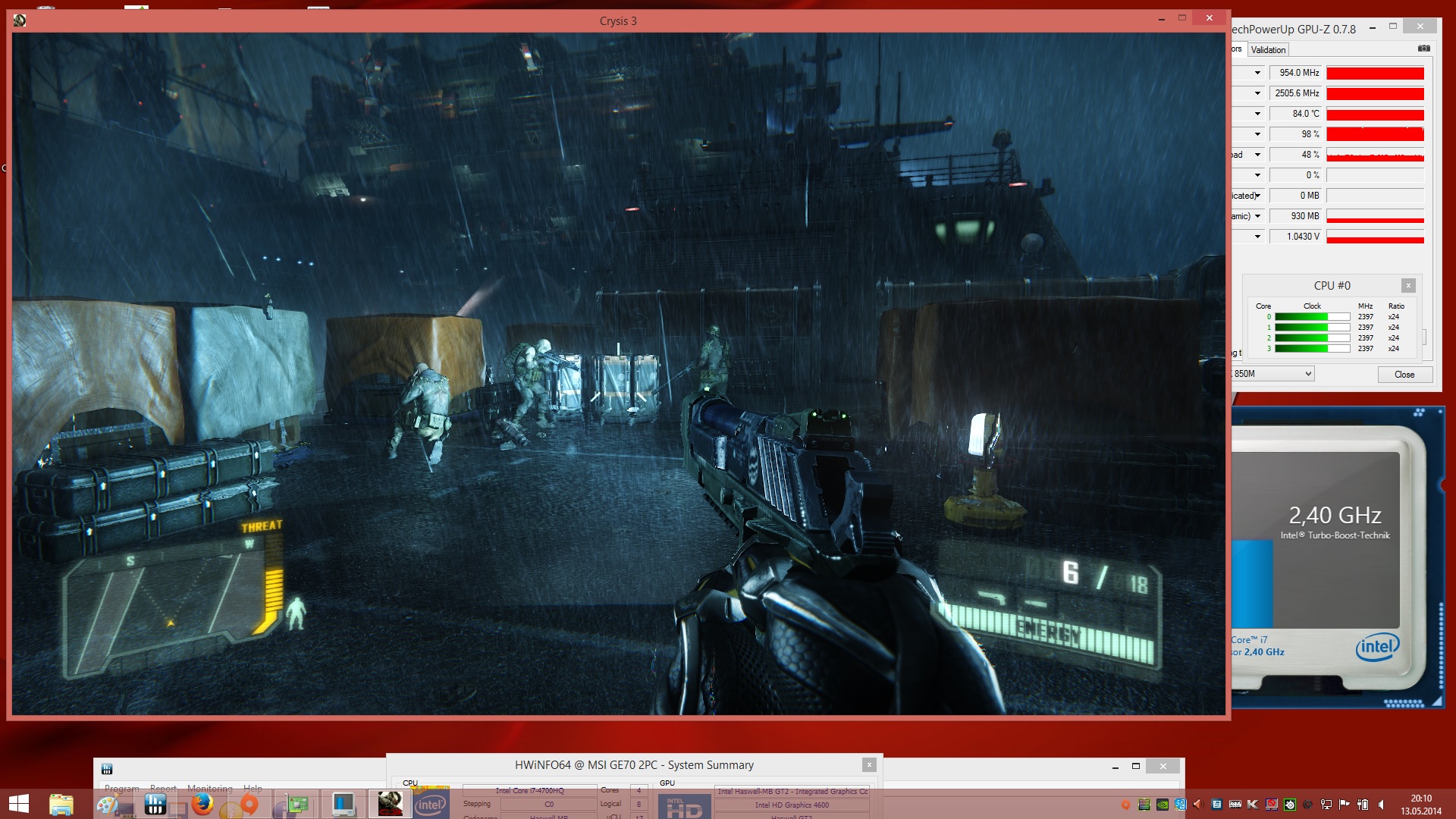
Task: Expand the 48 % load sensor dropdown
Action: click(x=1257, y=155)
